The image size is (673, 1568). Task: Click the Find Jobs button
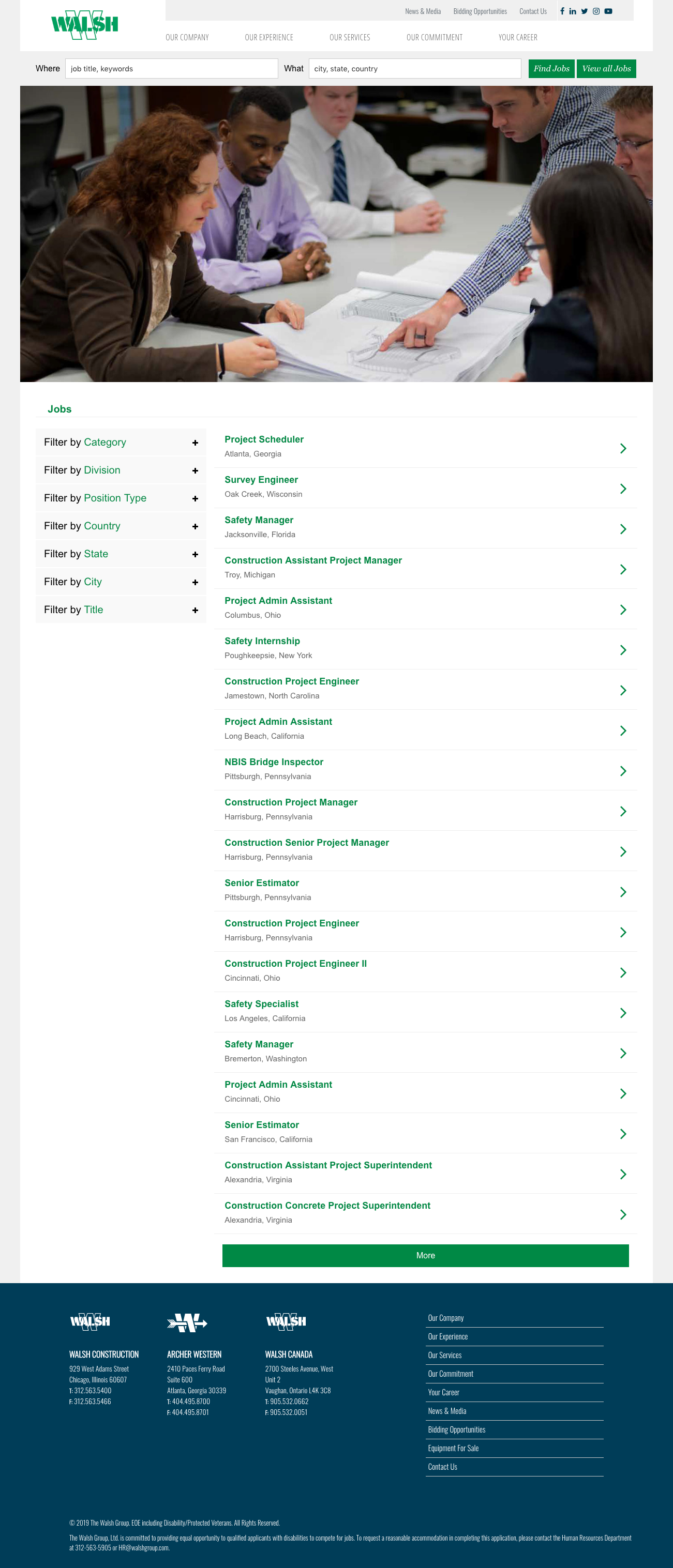tap(551, 69)
